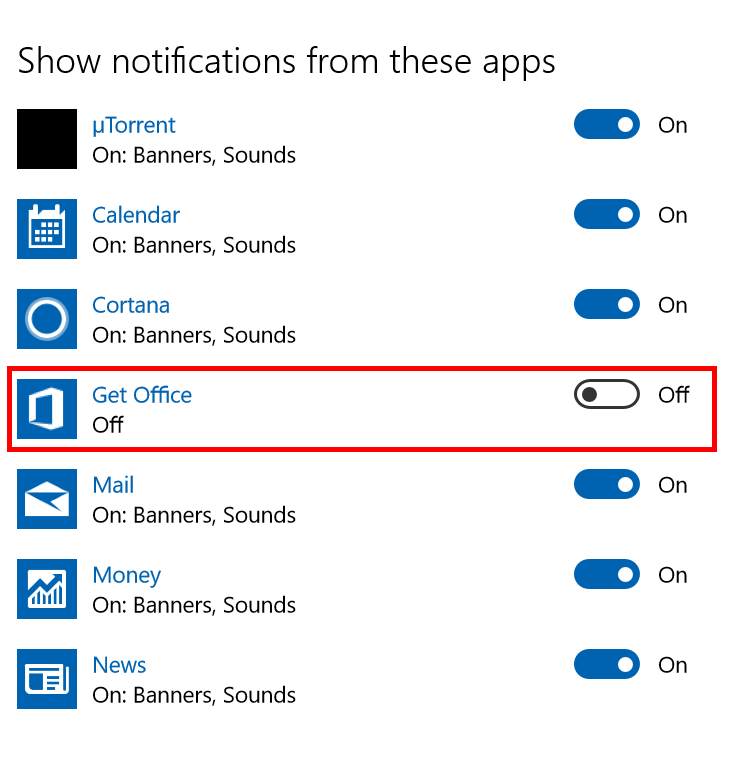The height and width of the screenshot is (765, 740).
Task: Click the Calendar app name link
Action: [136, 215]
